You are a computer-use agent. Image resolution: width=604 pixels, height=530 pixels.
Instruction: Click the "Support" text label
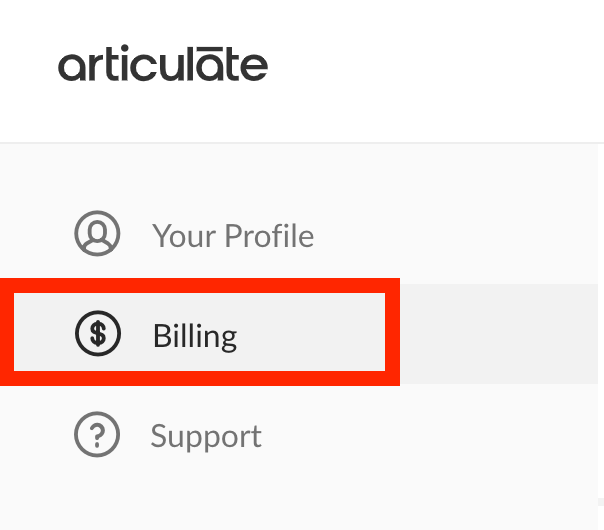[206, 436]
